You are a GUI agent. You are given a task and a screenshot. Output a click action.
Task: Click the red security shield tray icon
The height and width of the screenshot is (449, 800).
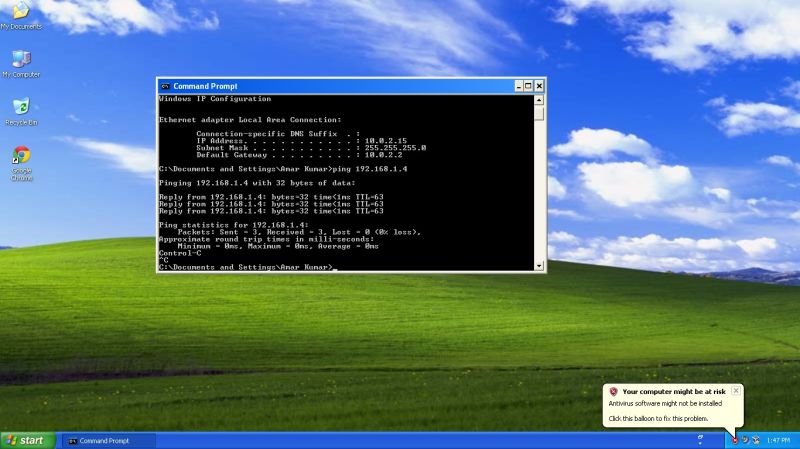[735, 440]
